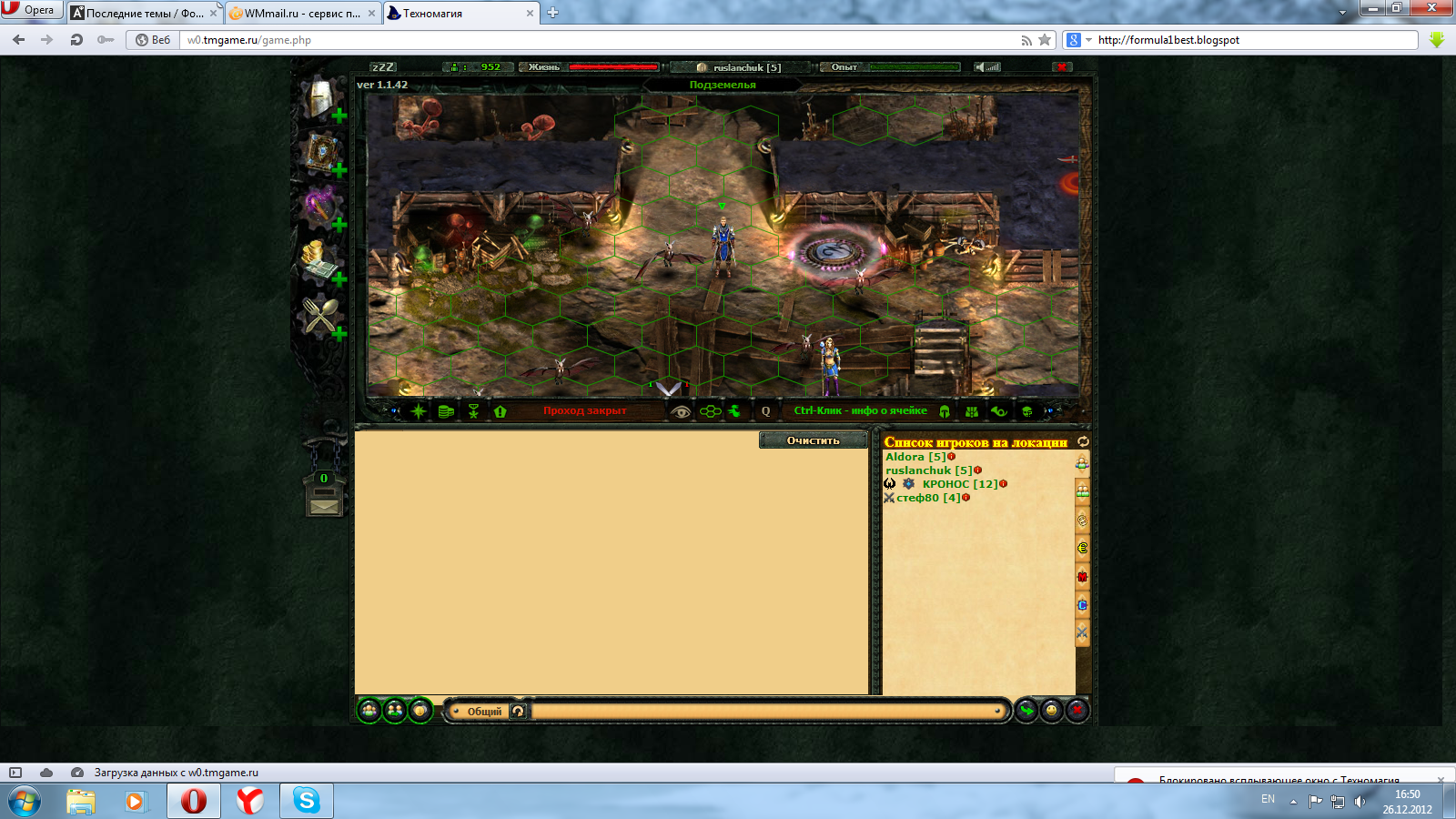This screenshot has width=1456, height=819.
Task: Click the Q button in game toolbar
Action: coord(766,411)
